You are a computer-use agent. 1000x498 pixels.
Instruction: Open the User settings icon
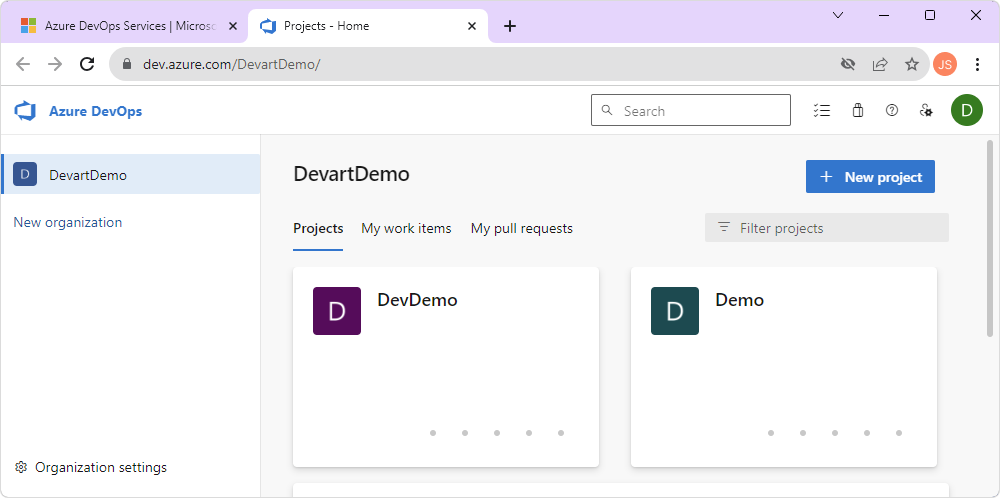click(926, 110)
